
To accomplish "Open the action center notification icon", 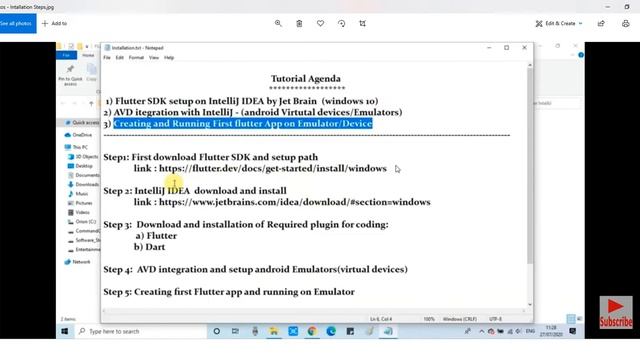I will [x=573, y=331].
